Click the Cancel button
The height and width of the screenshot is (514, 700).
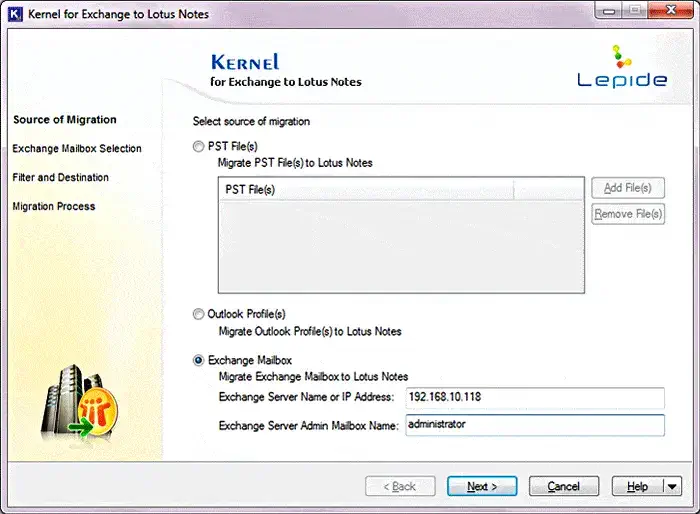click(564, 486)
